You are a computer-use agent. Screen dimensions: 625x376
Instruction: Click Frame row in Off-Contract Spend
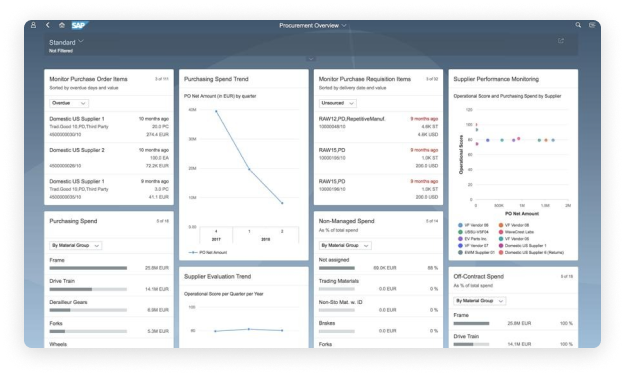(x=513, y=320)
